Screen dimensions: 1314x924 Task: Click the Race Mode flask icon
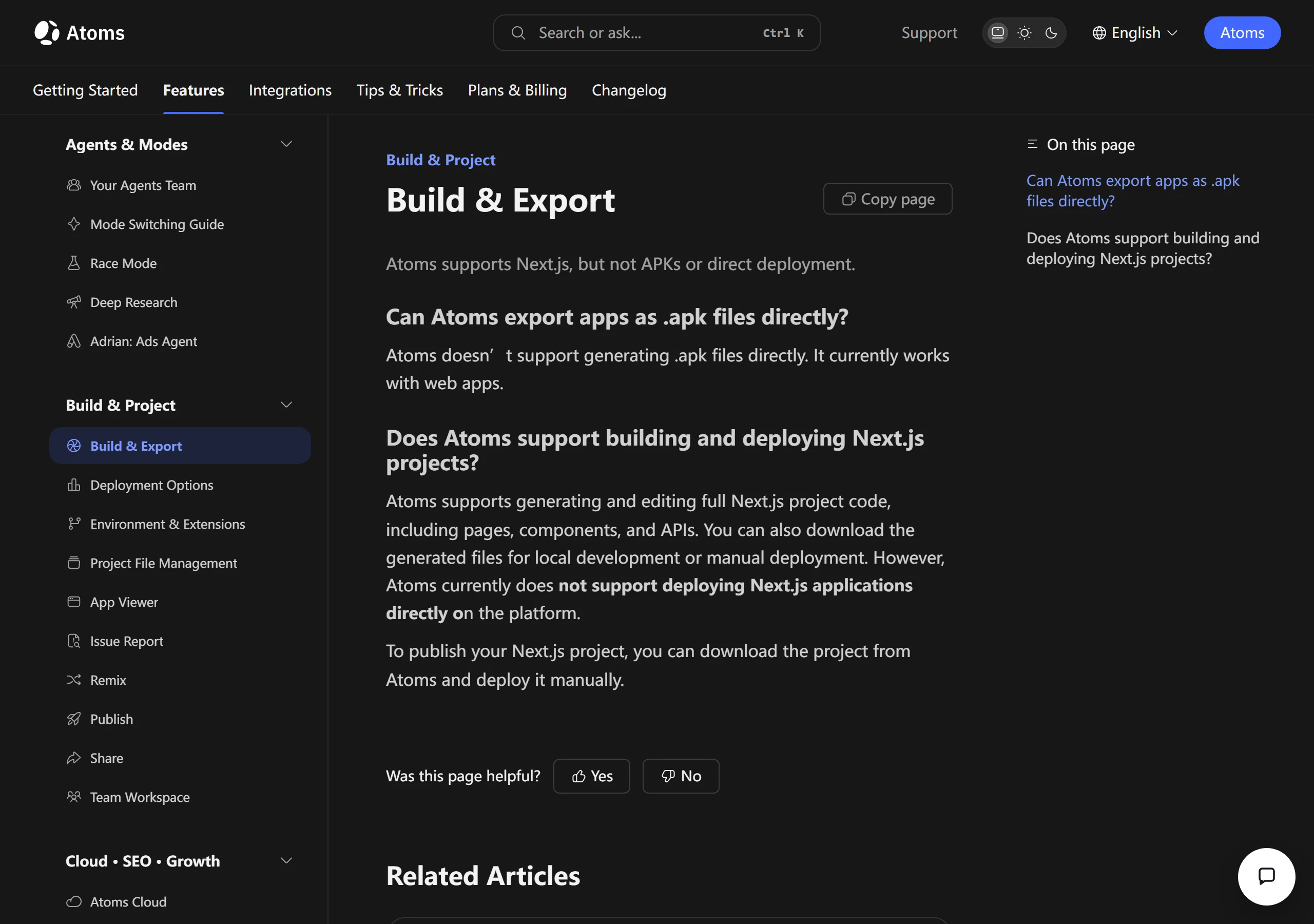point(74,263)
